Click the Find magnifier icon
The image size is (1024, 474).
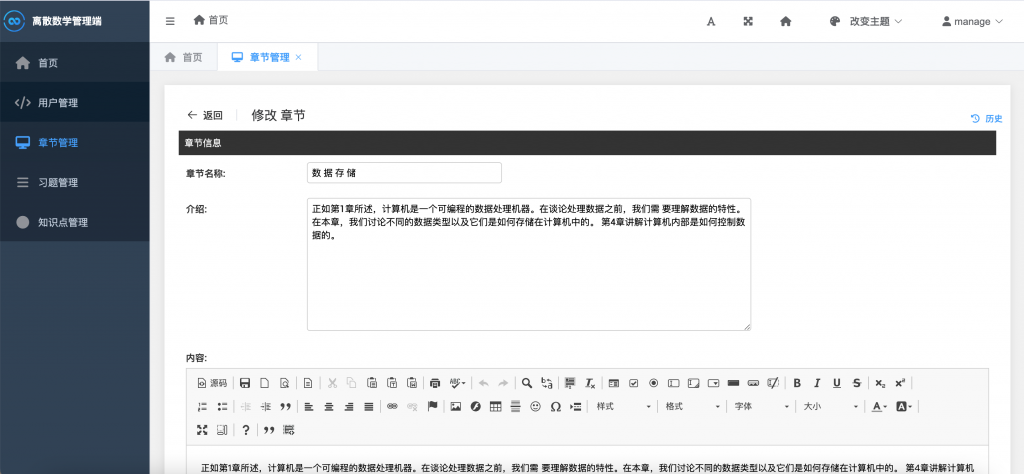click(x=526, y=383)
